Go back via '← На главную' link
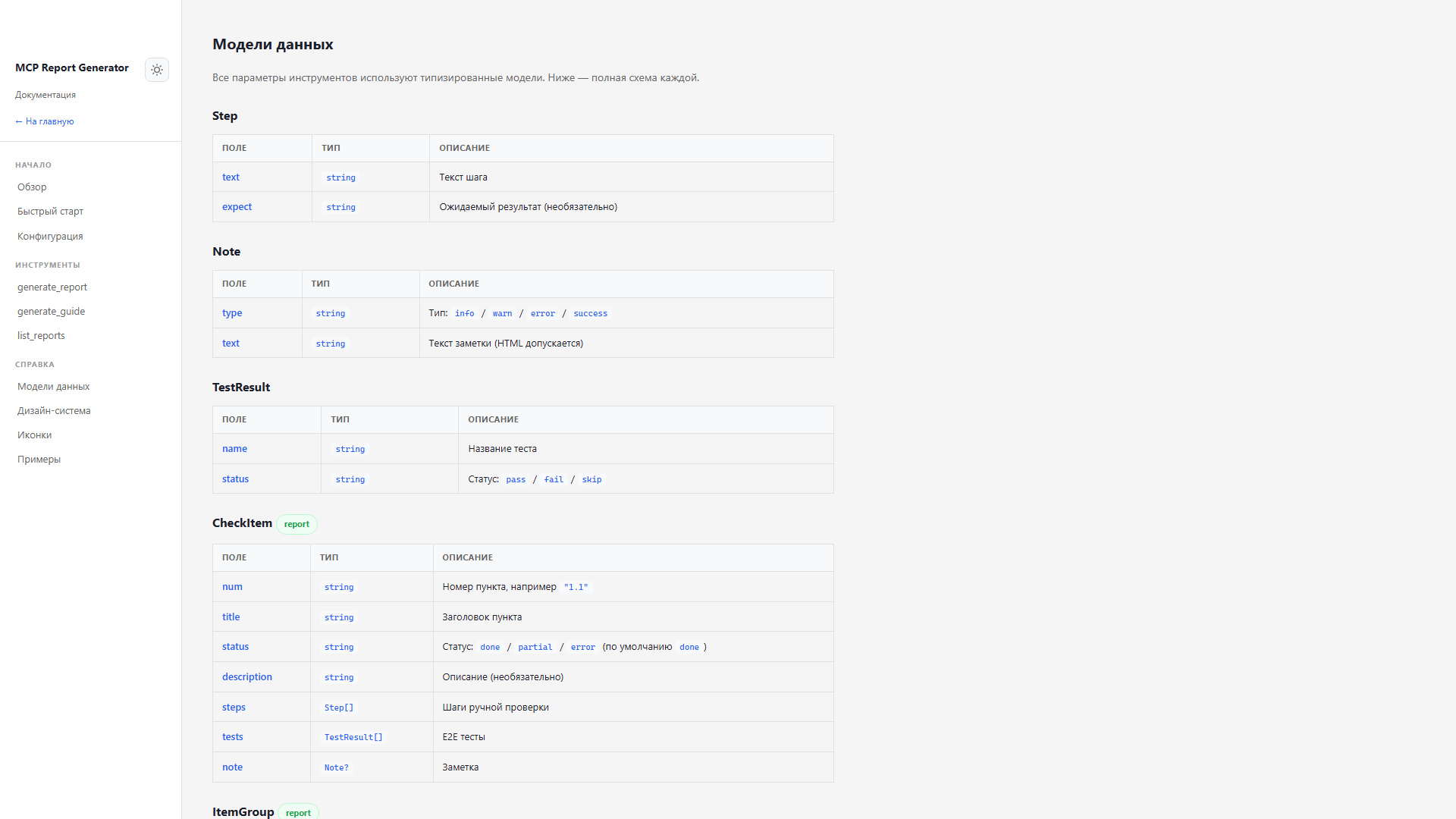Image resolution: width=1456 pixels, height=819 pixels. pos(45,121)
